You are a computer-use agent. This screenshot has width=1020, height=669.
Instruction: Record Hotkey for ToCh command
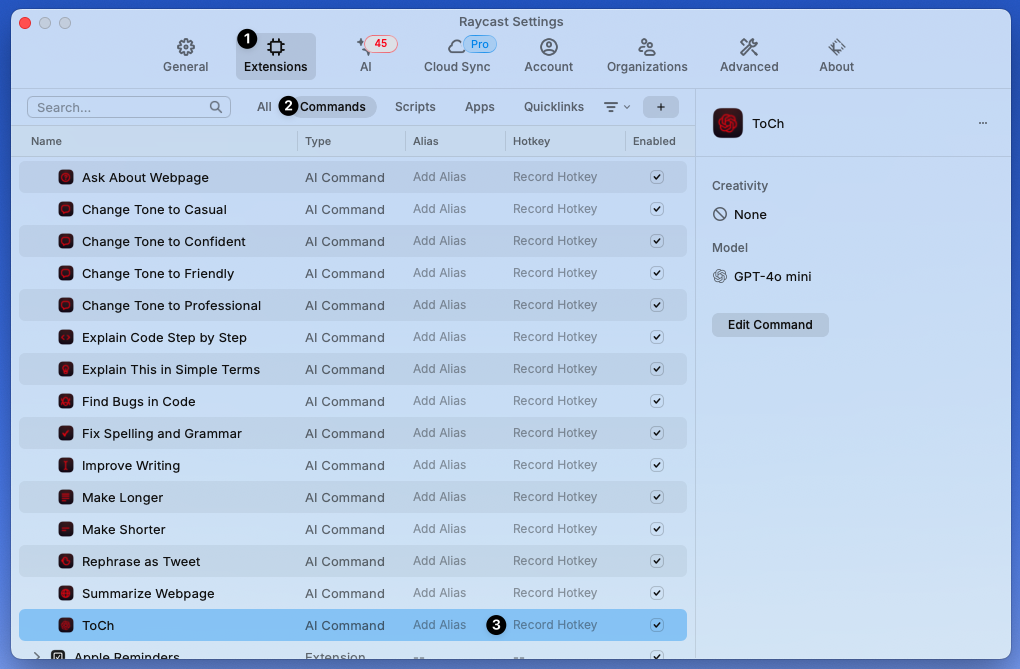555,625
